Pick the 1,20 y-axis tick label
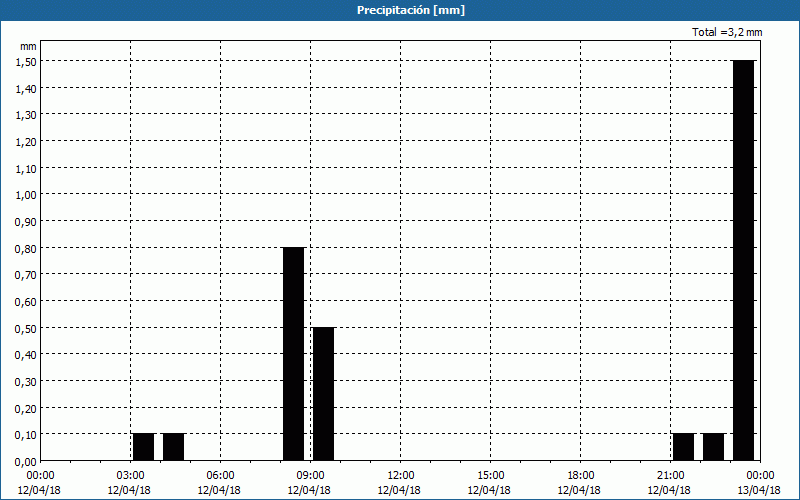Viewport: 800px width, 500px height. tap(26, 142)
